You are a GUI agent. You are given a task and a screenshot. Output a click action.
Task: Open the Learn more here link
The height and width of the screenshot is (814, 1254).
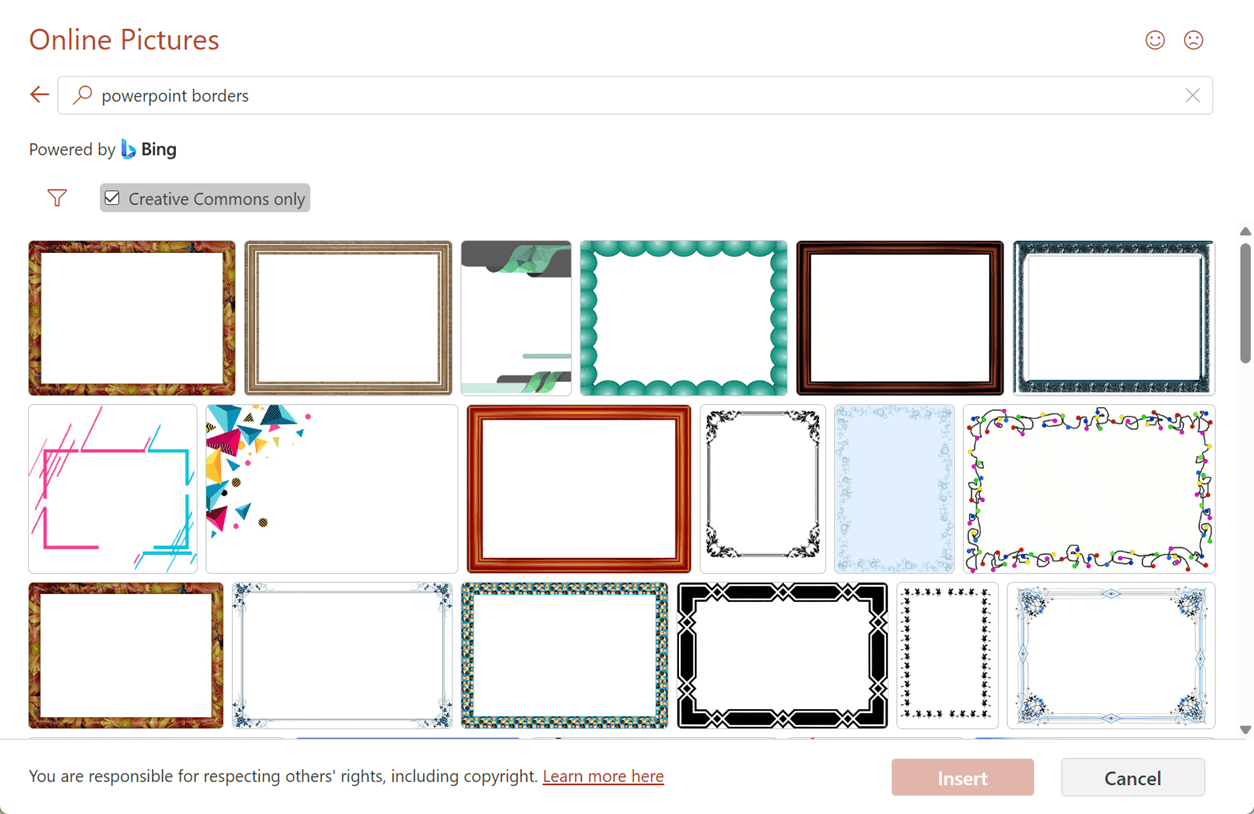[603, 776]
